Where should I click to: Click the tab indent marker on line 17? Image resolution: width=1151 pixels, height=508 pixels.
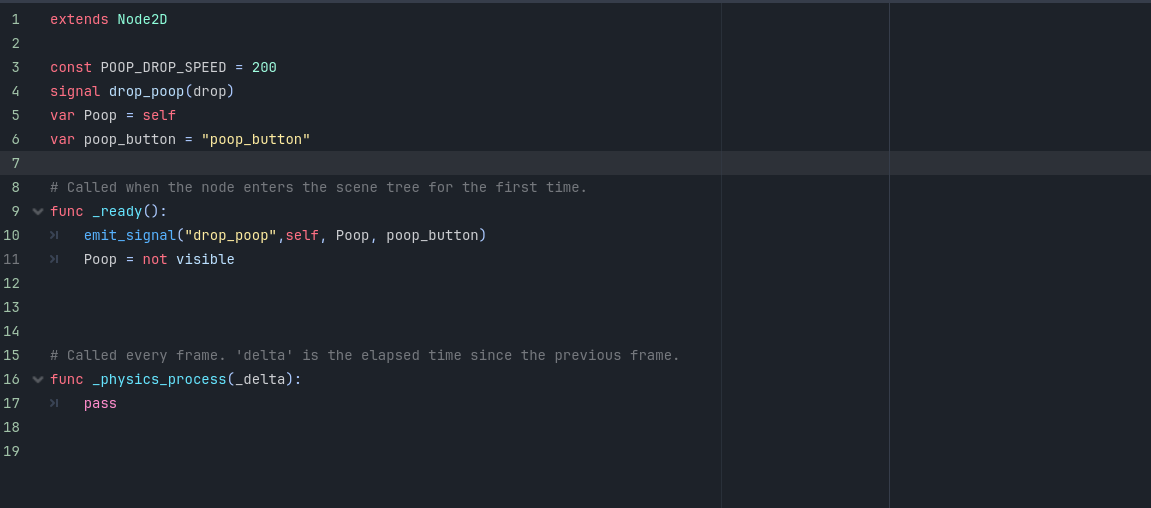point(54,403)
